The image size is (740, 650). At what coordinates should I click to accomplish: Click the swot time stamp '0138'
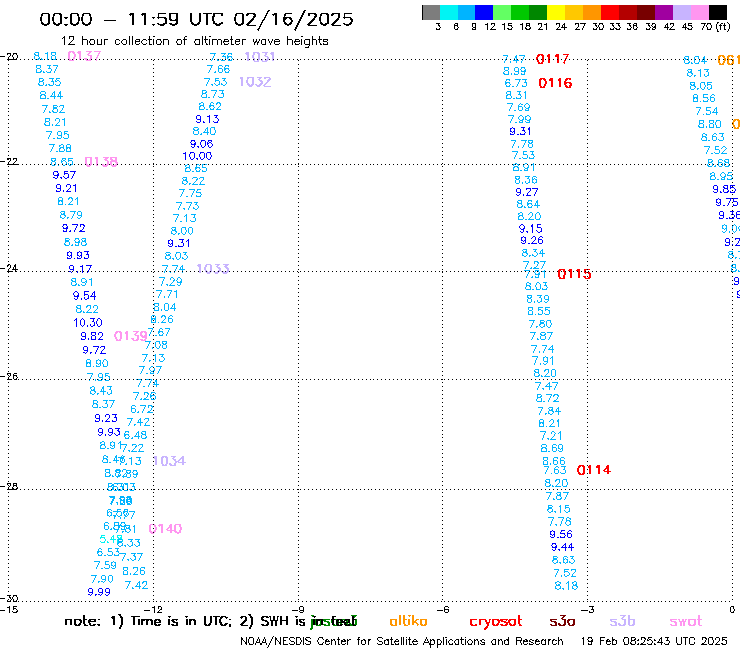(101, 162)
